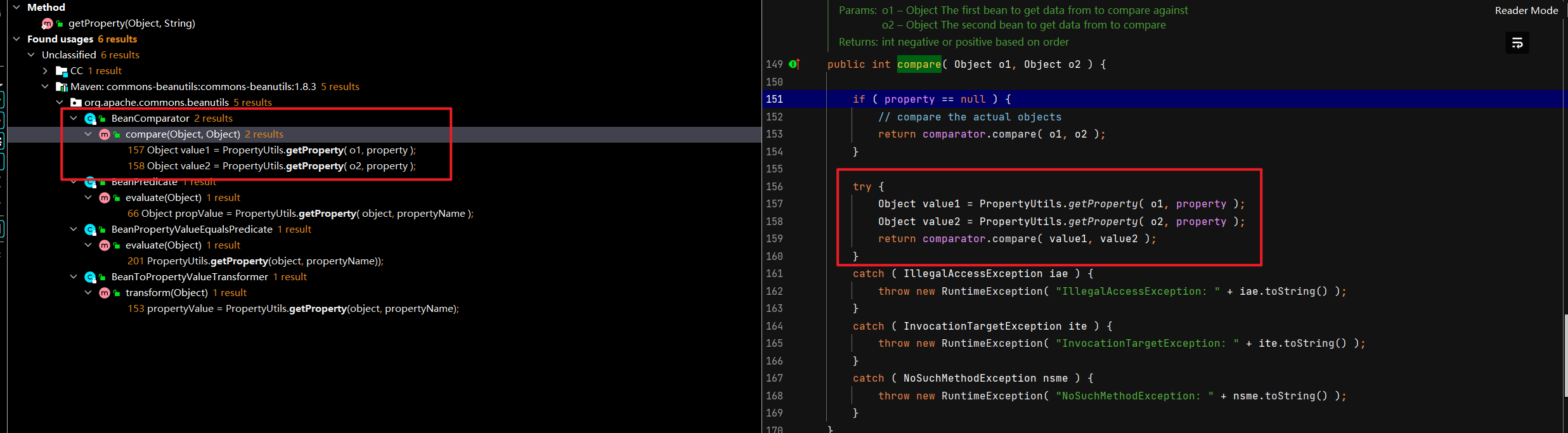Collapse the Method node
The width and height of the screenshot is (1568, 433).
pos(16,7)
